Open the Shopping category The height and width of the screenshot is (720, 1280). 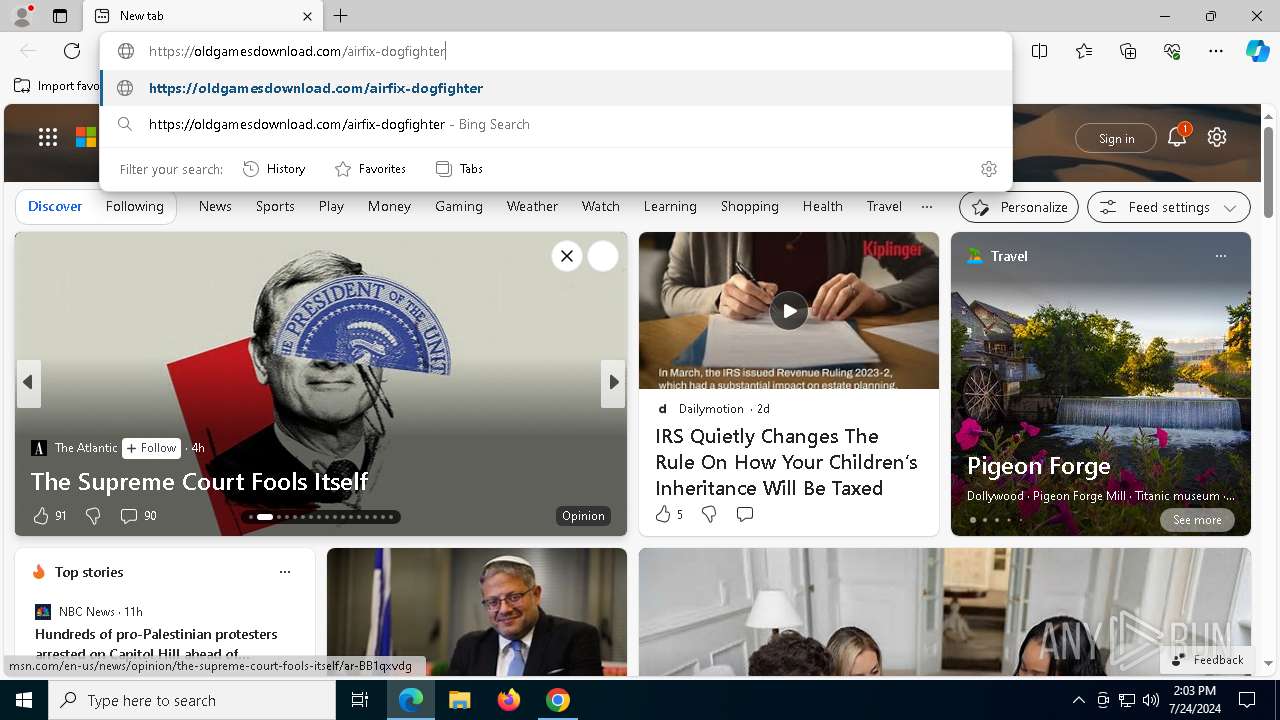tap(750, 206)
